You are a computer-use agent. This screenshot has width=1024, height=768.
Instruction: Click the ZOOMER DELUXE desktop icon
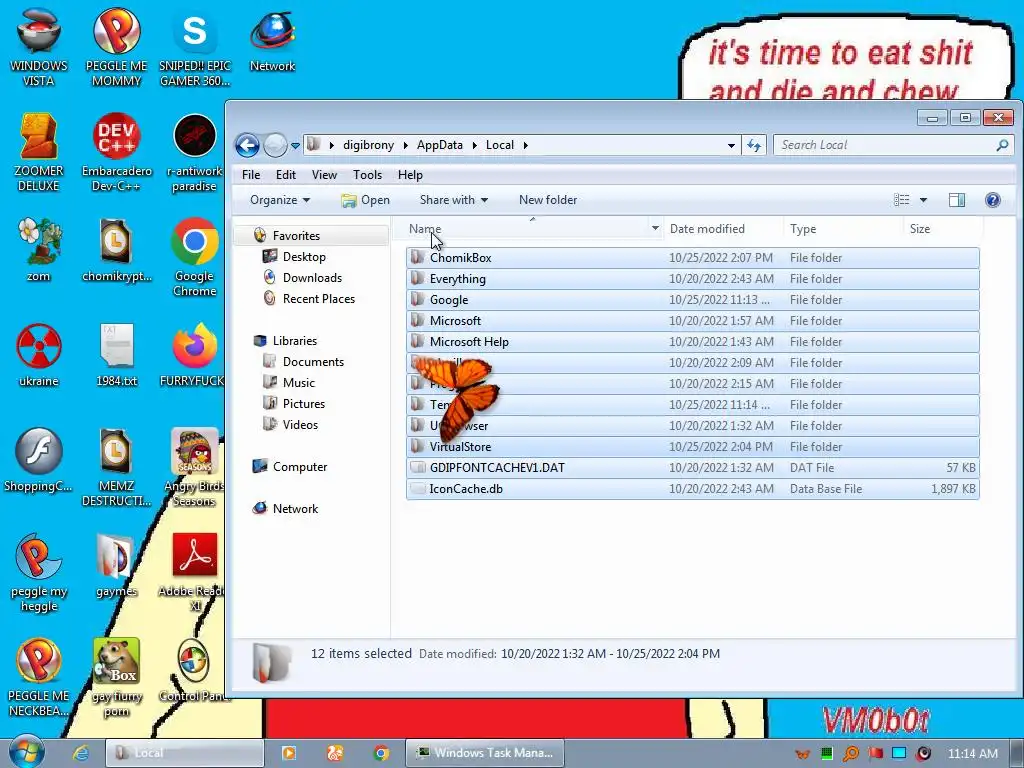coord(39,152)
